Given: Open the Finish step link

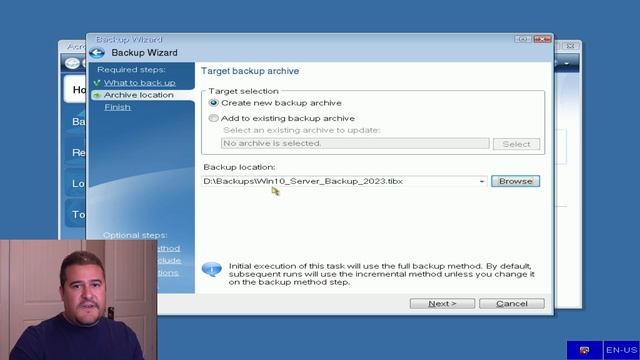Looking at the screenshot, I should click(118, 107).
